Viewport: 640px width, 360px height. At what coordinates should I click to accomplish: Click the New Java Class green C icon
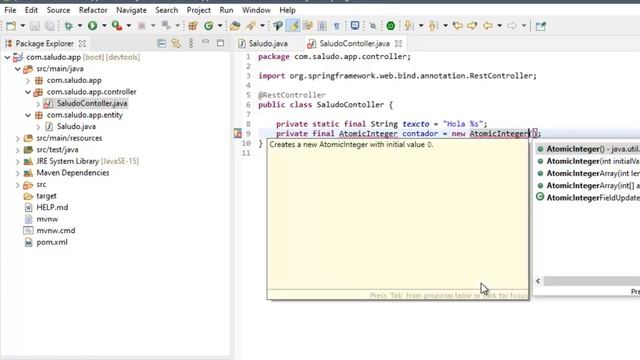(209, 26)
